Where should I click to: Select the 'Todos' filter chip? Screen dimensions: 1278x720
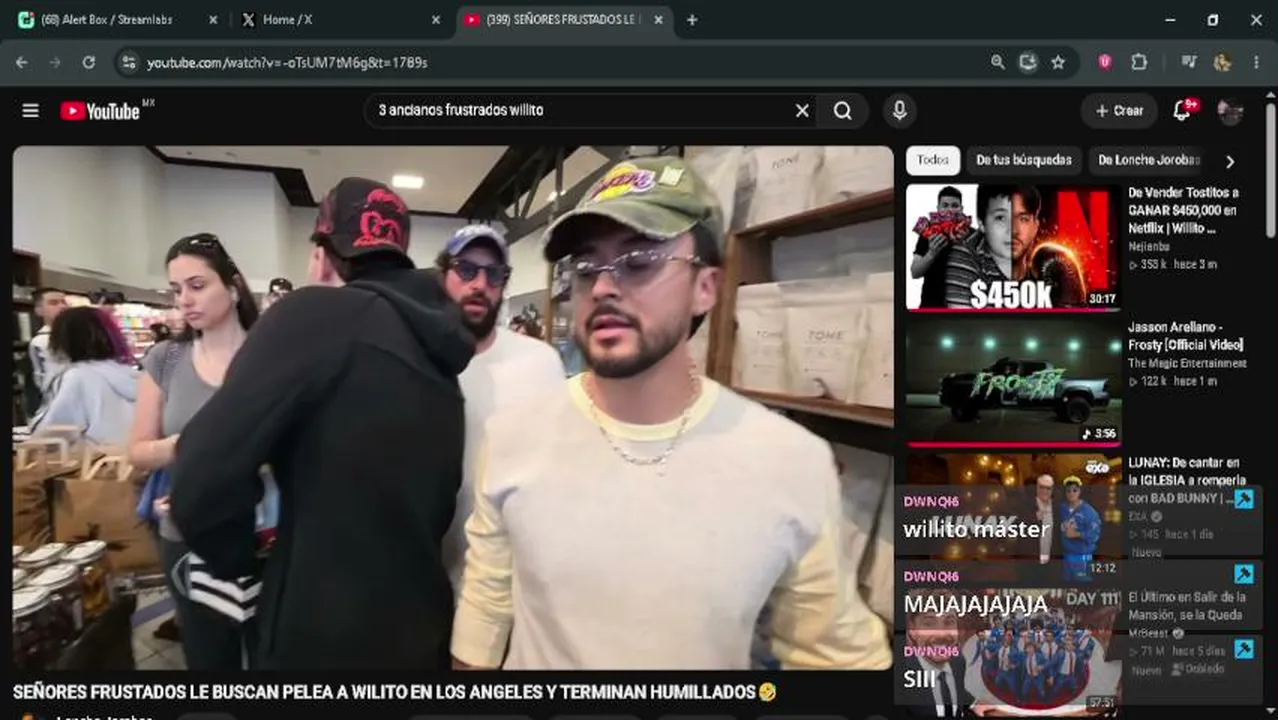[x=933, y=160]
